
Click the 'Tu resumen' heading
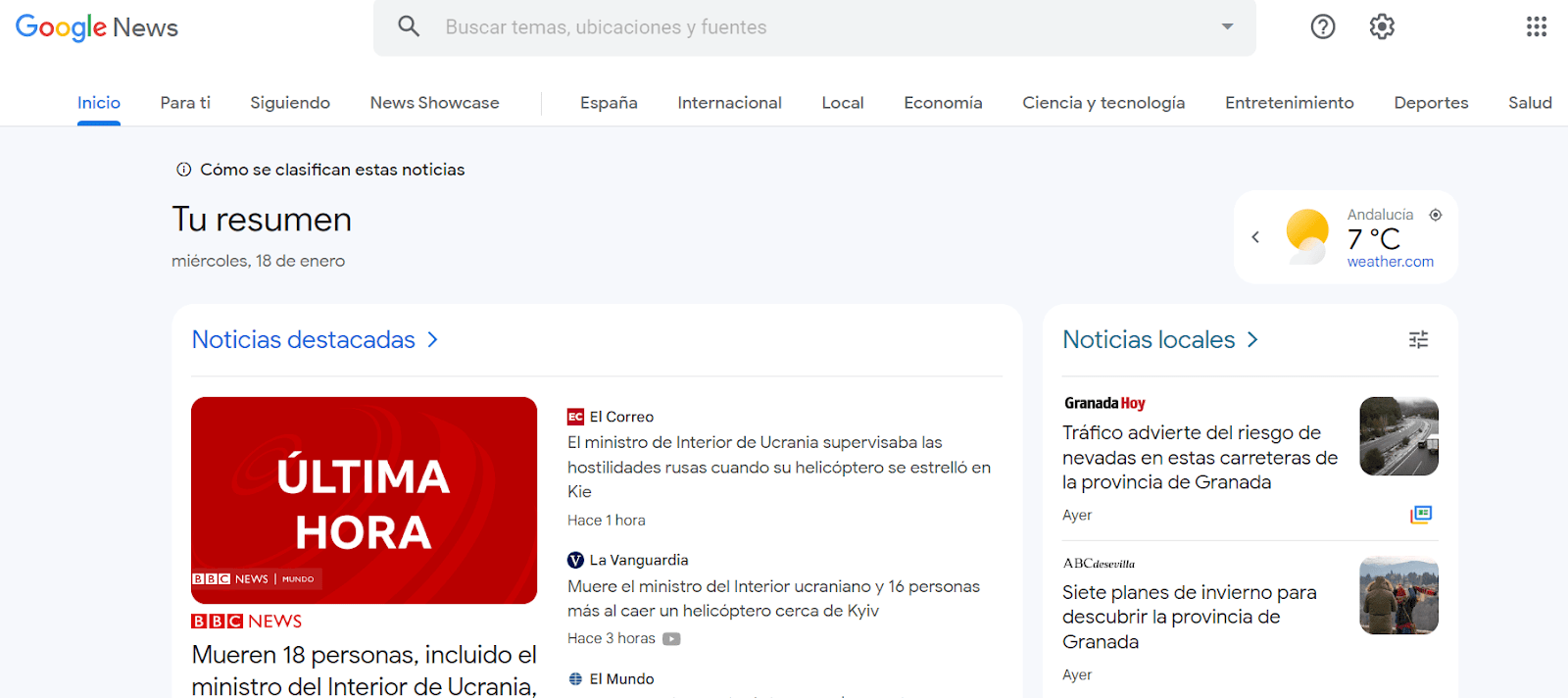click(262, 220)
